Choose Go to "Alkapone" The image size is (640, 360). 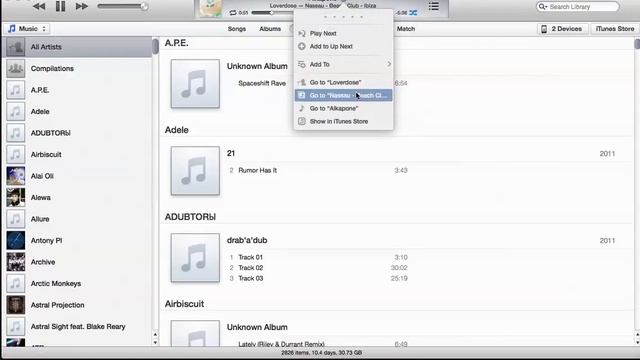tap(343, 109)
